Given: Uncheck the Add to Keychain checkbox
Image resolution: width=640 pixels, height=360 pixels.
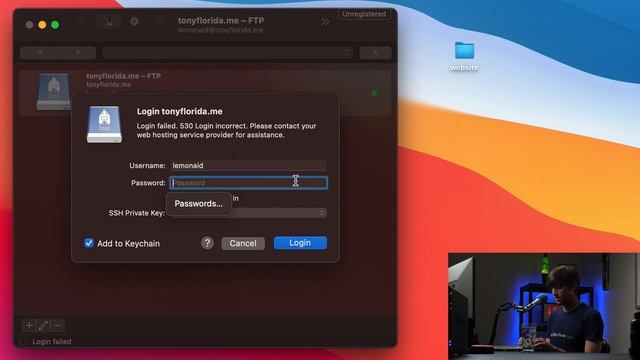Looking at the screenshot, I should coord(89,243).
